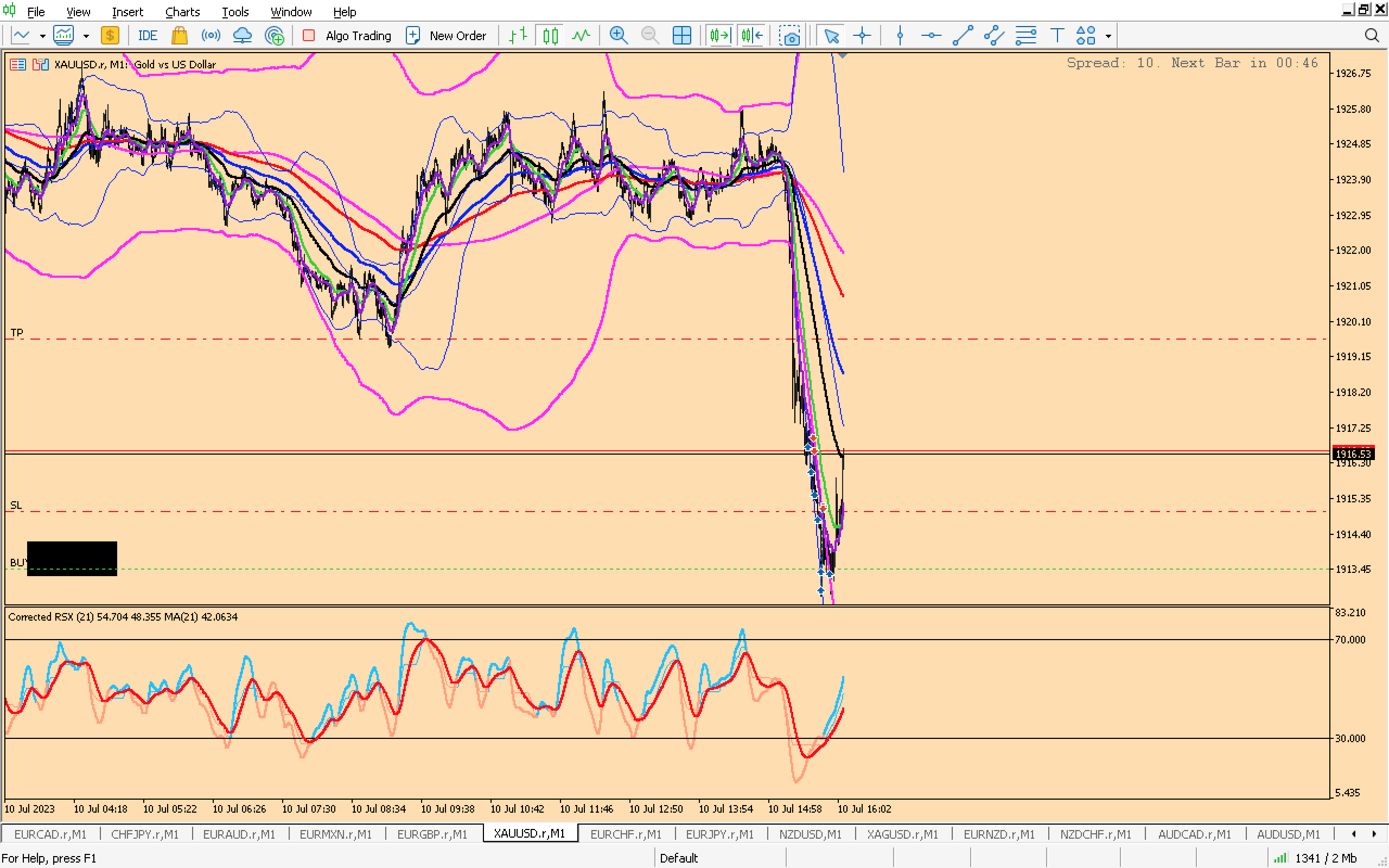Open the MetaEditor IDE

click(x=147, y=36)
